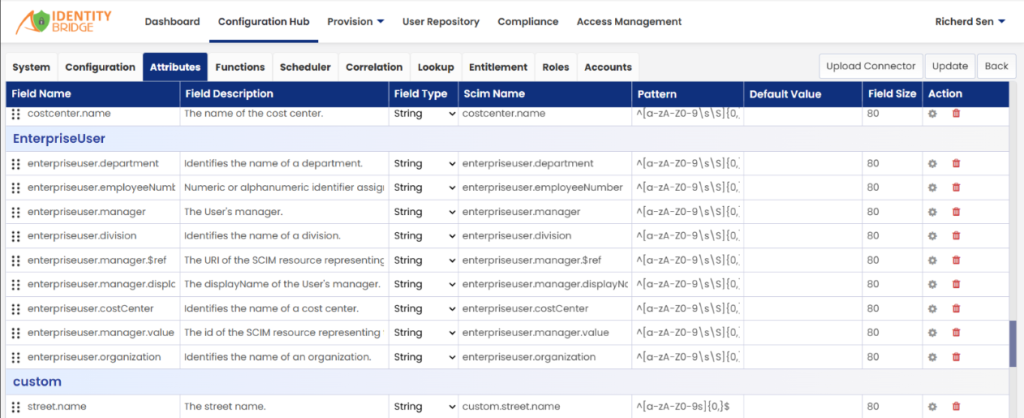Open Field Type dropdown for enterpriseuser.organization
Viewport: 1024px width, 418px height.
point(424,357)
